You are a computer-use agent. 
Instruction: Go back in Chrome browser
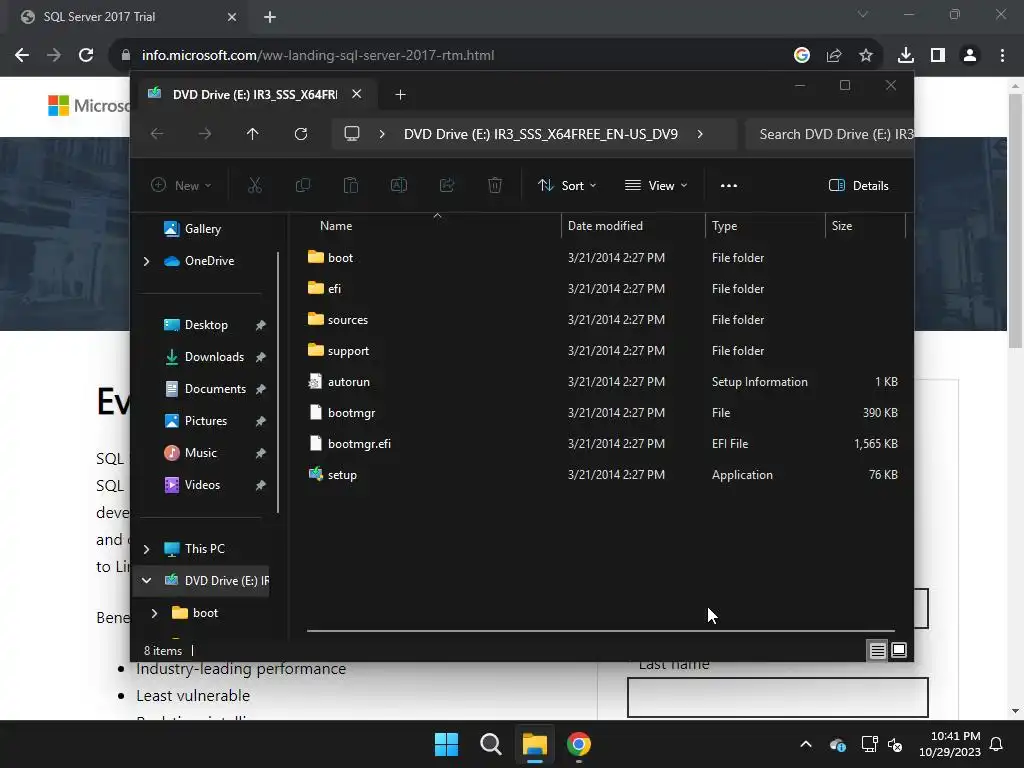point(22,56)
